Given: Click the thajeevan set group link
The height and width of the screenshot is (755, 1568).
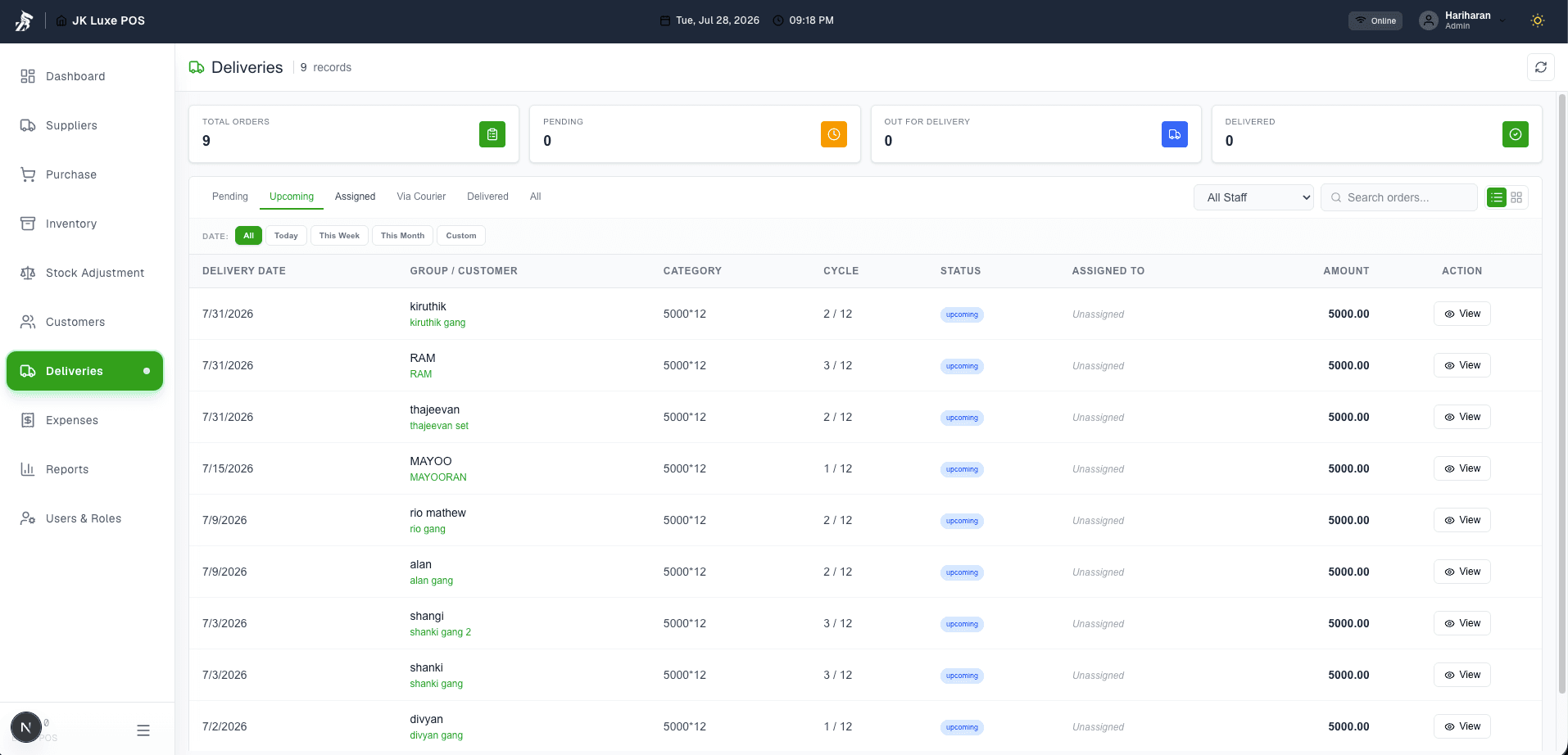Looking at the screenshot, I should 439,426.
